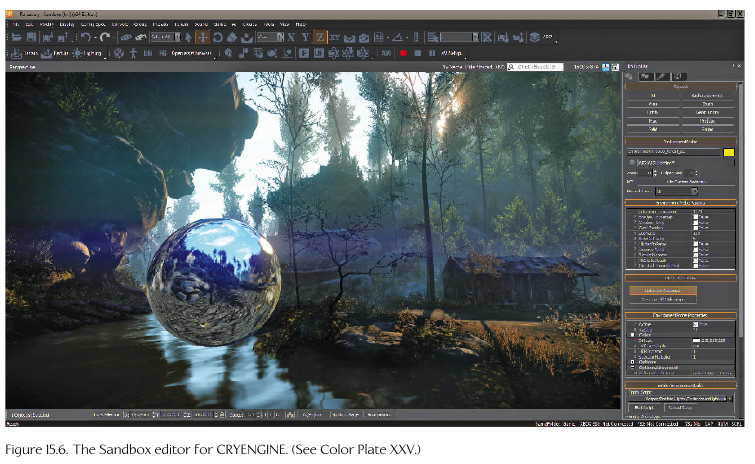Click the Undo arrow icon
This screenshot has width=755, height=464.
tap(86, 37)
